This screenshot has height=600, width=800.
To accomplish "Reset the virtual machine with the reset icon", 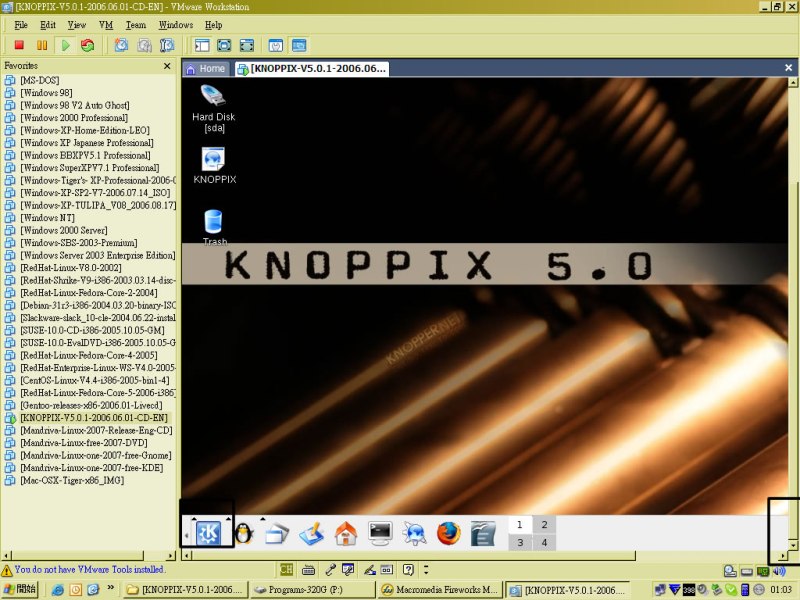I will 88,45.
